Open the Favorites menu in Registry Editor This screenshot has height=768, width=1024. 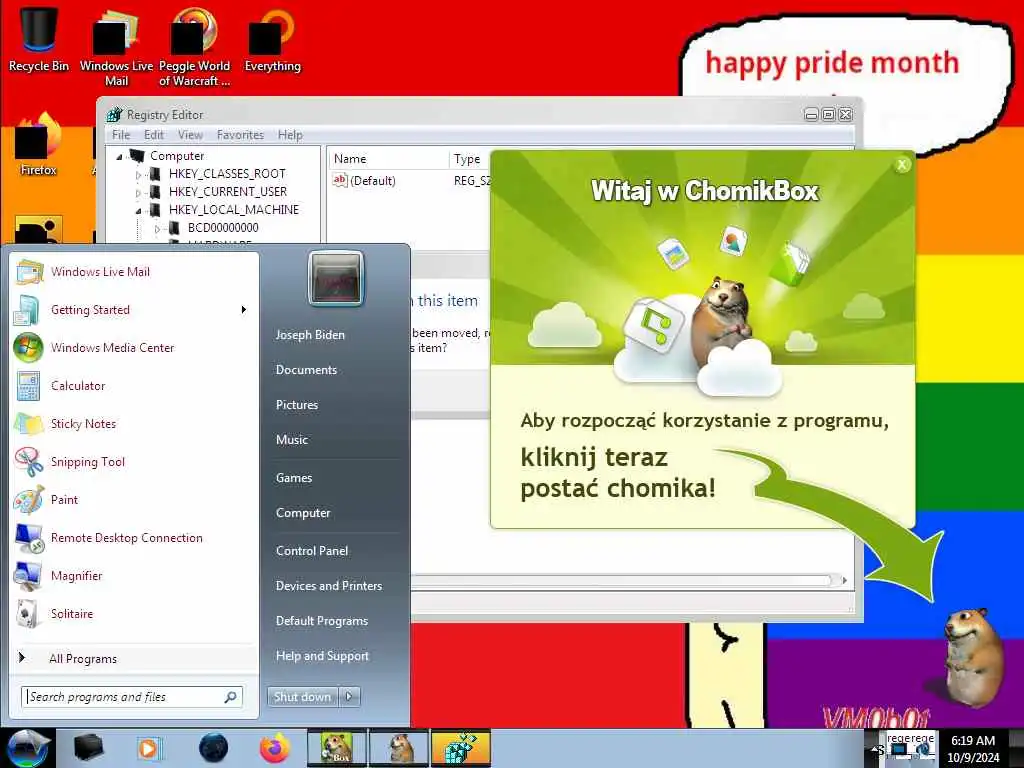240,135
